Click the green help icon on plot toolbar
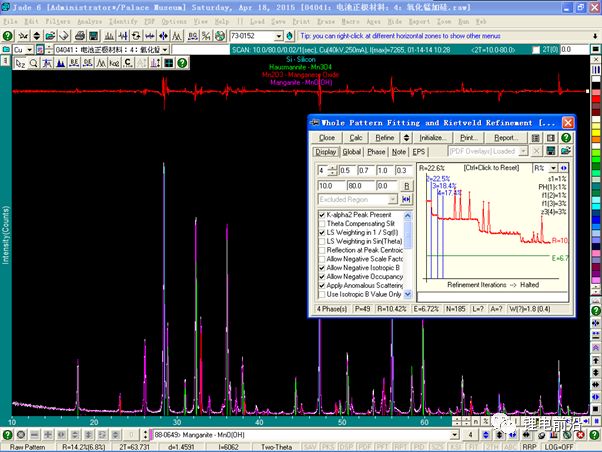602x452 pixels. pyautogui.click(x=182, y=63)
